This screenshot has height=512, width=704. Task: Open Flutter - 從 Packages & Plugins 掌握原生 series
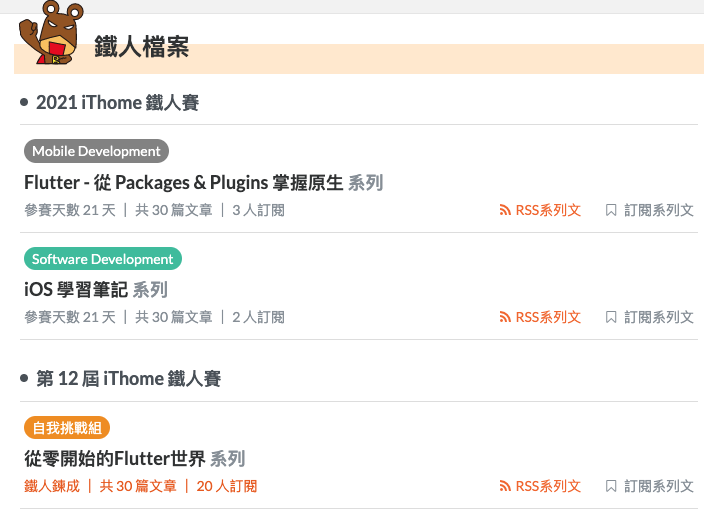pos(184,183)
